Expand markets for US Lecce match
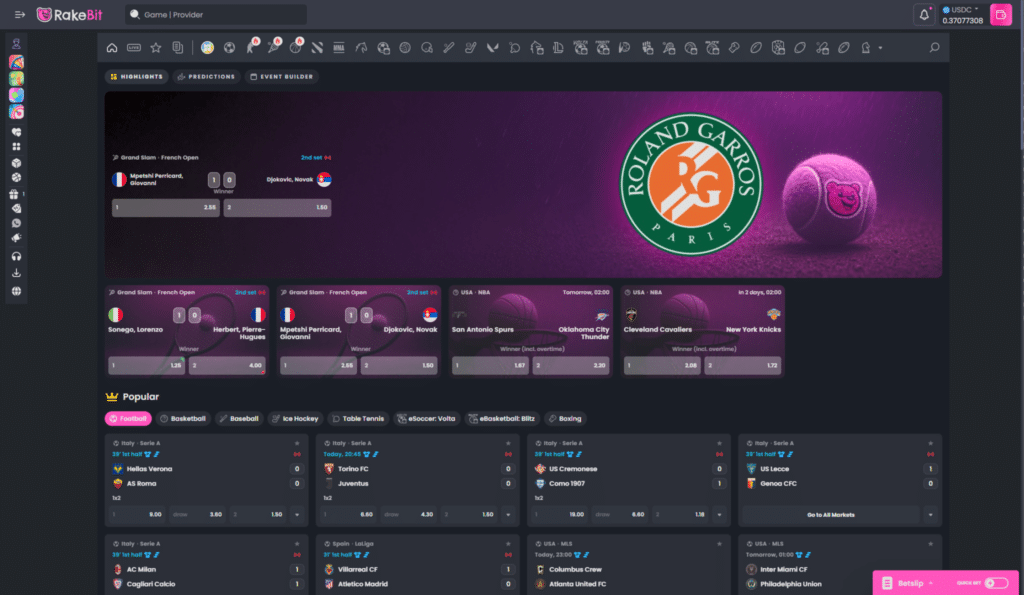1024x595 pixels. click(931, 515)
